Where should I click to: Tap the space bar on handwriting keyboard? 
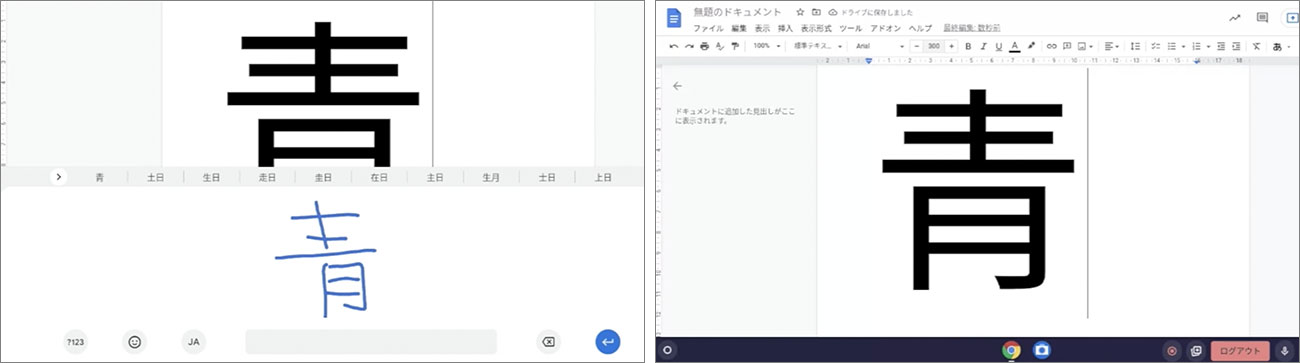pyautogui.click(x=371, y=341)
